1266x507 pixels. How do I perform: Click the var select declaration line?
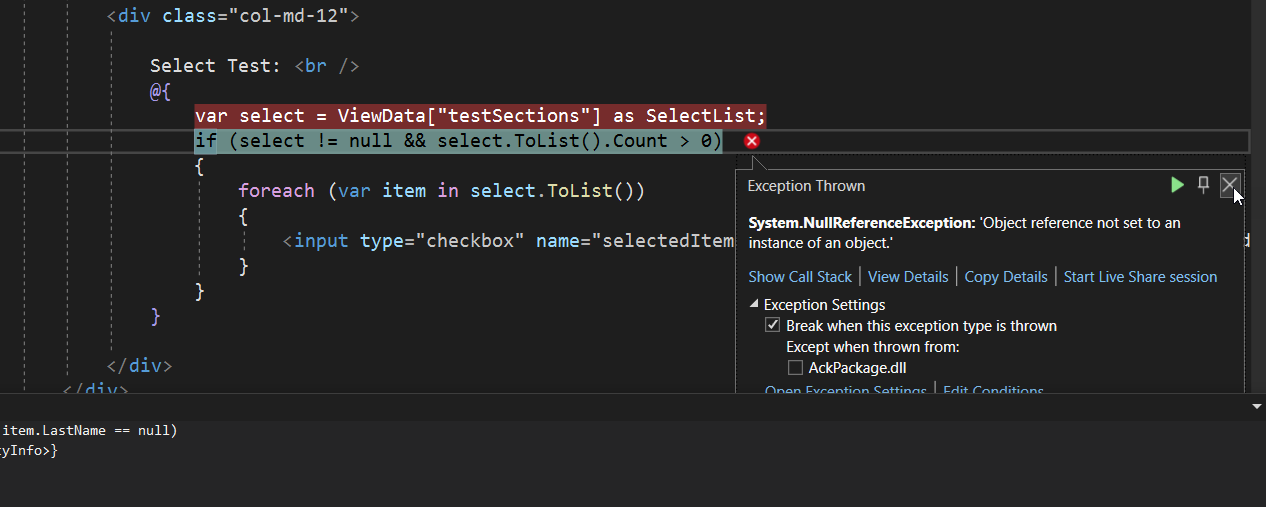(480, 116)
